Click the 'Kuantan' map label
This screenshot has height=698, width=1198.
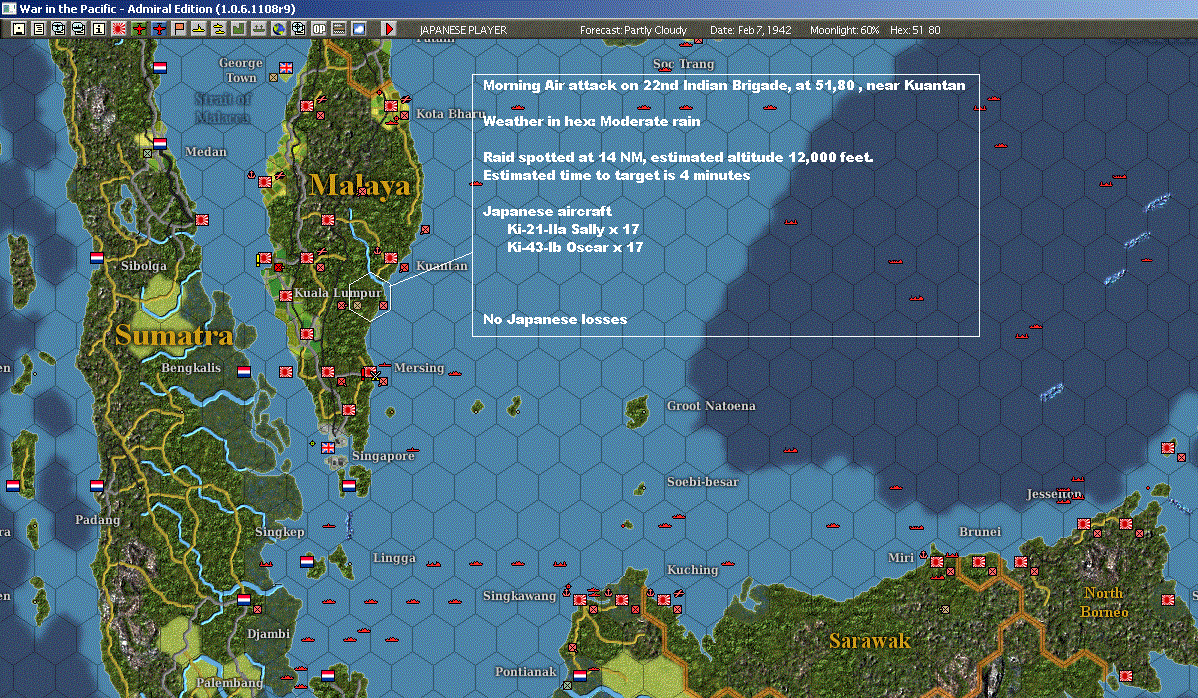(442, 266)
